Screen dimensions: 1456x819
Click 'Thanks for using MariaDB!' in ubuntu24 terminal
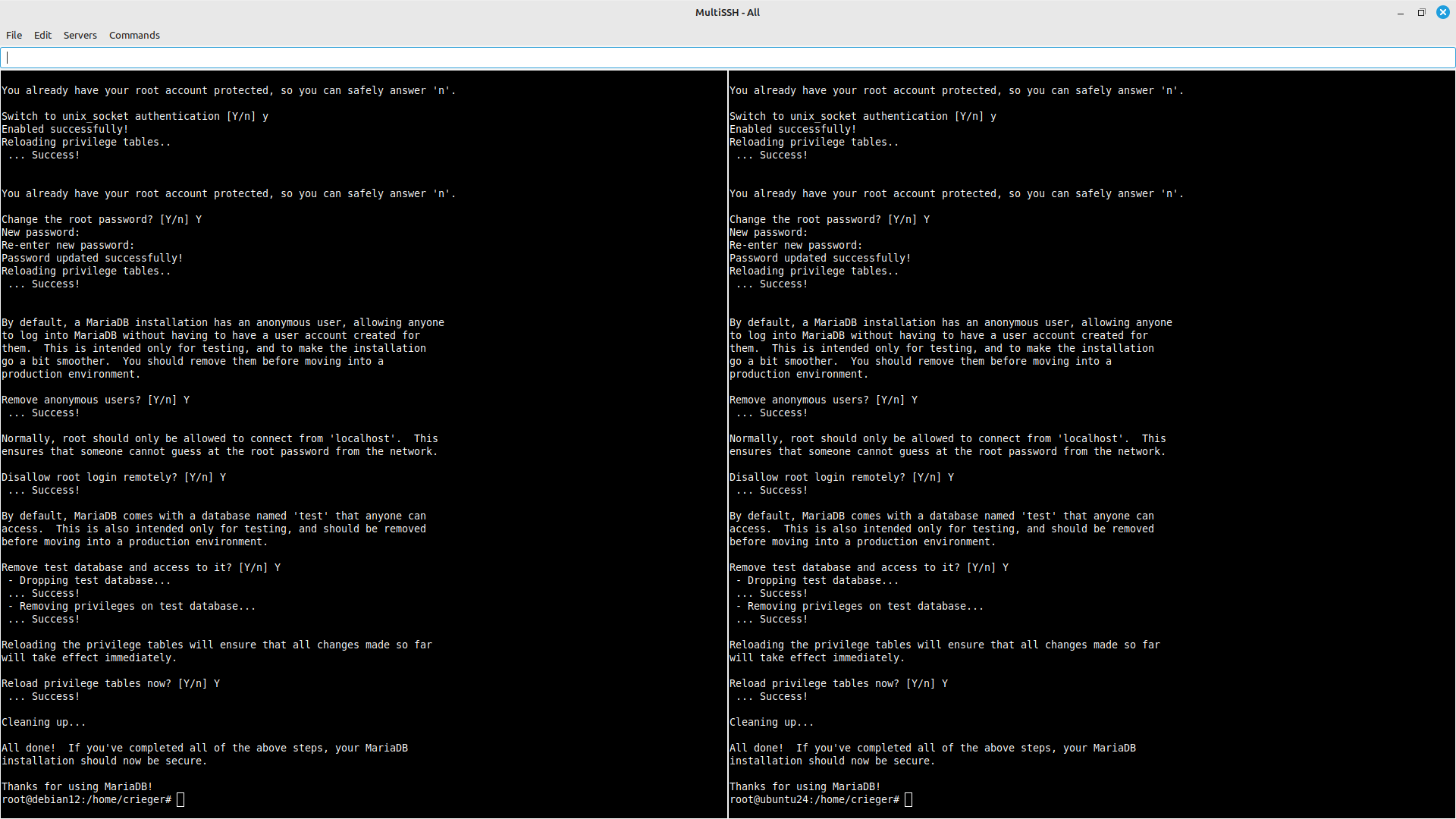[805, 786]
